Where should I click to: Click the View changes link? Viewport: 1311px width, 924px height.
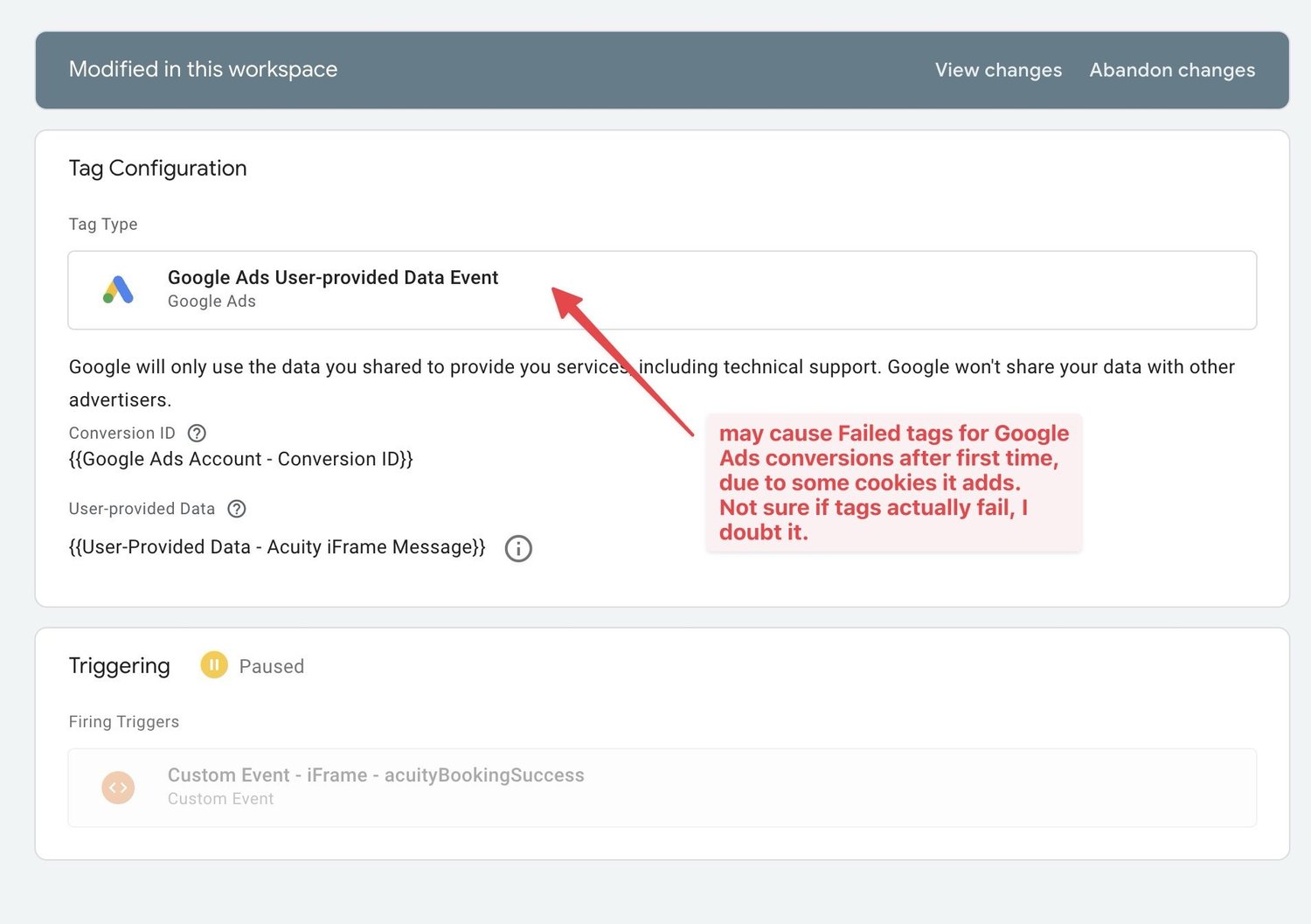coord(998,70)
